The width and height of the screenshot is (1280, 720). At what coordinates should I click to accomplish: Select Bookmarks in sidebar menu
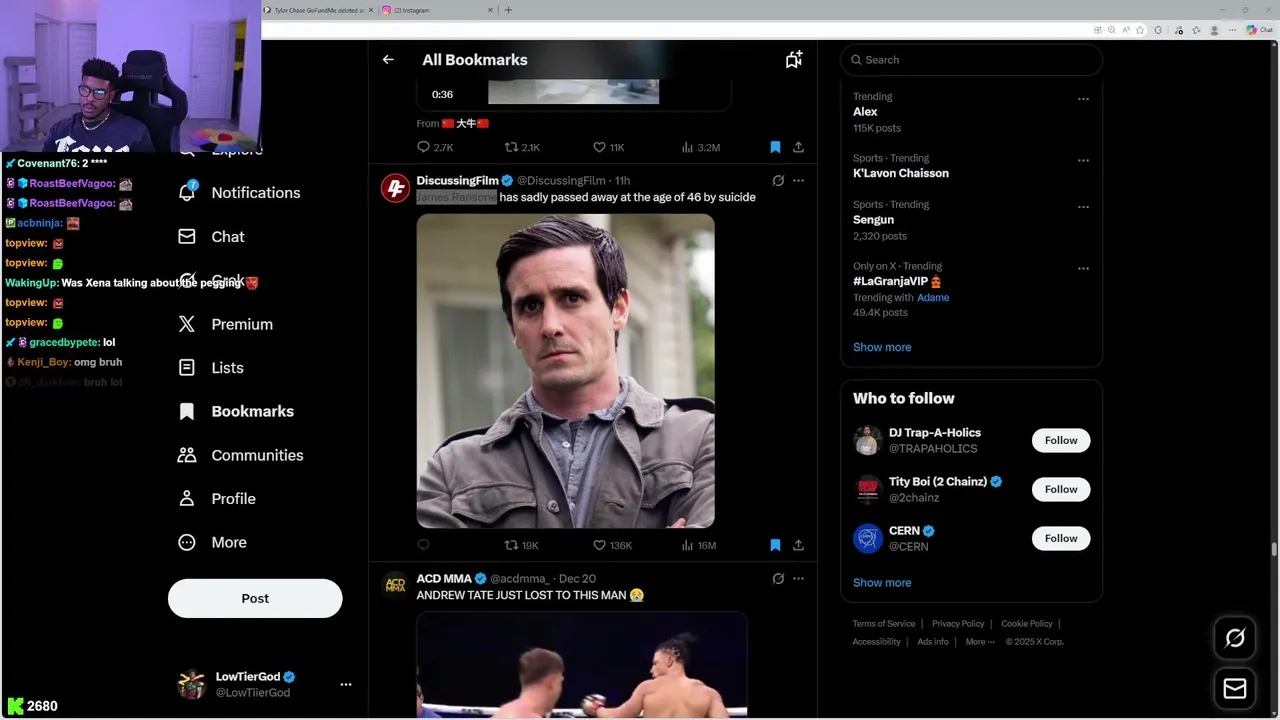tap(236, 411)
